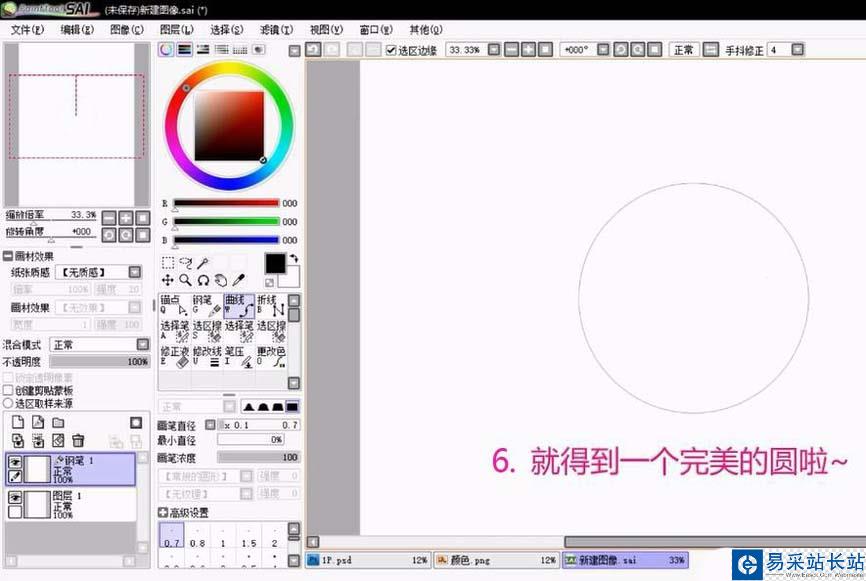The image size is (866, 581).
Task: Open the 文件 File menu
Action: pyautogui.click(x=27, y=29)
